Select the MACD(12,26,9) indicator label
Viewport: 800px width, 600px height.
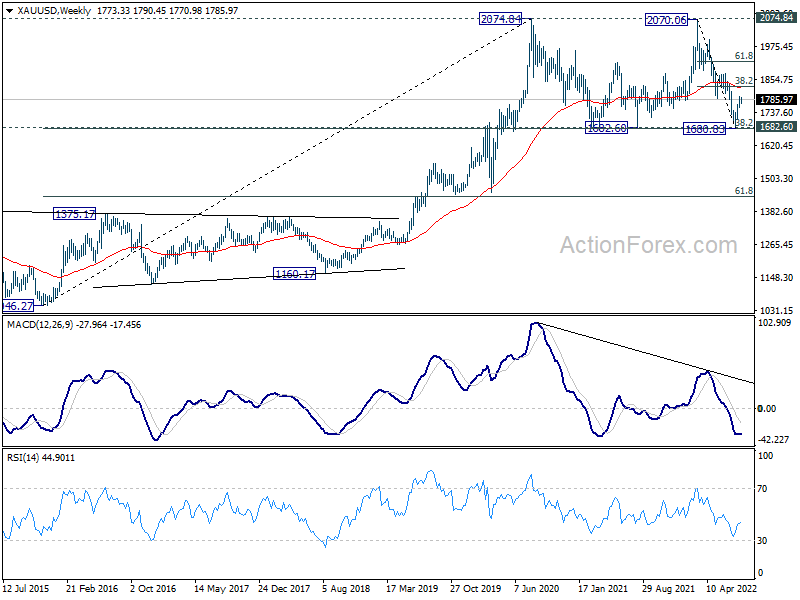pyautogui.click(x=40, y=324)
